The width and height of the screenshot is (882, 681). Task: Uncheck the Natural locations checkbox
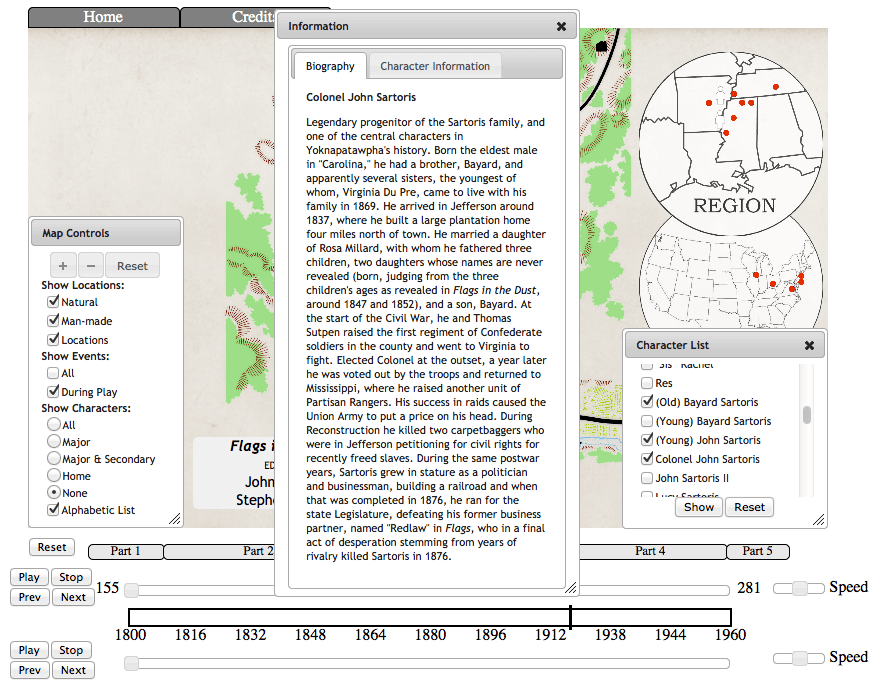pos(54,302)
